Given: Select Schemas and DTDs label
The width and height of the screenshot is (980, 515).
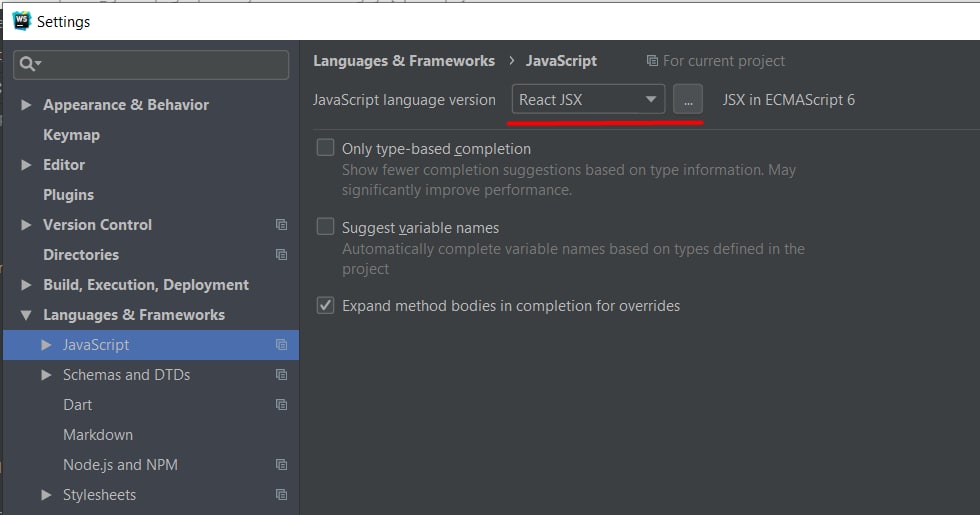Looking at the screenshot, I should pos(126,374).
